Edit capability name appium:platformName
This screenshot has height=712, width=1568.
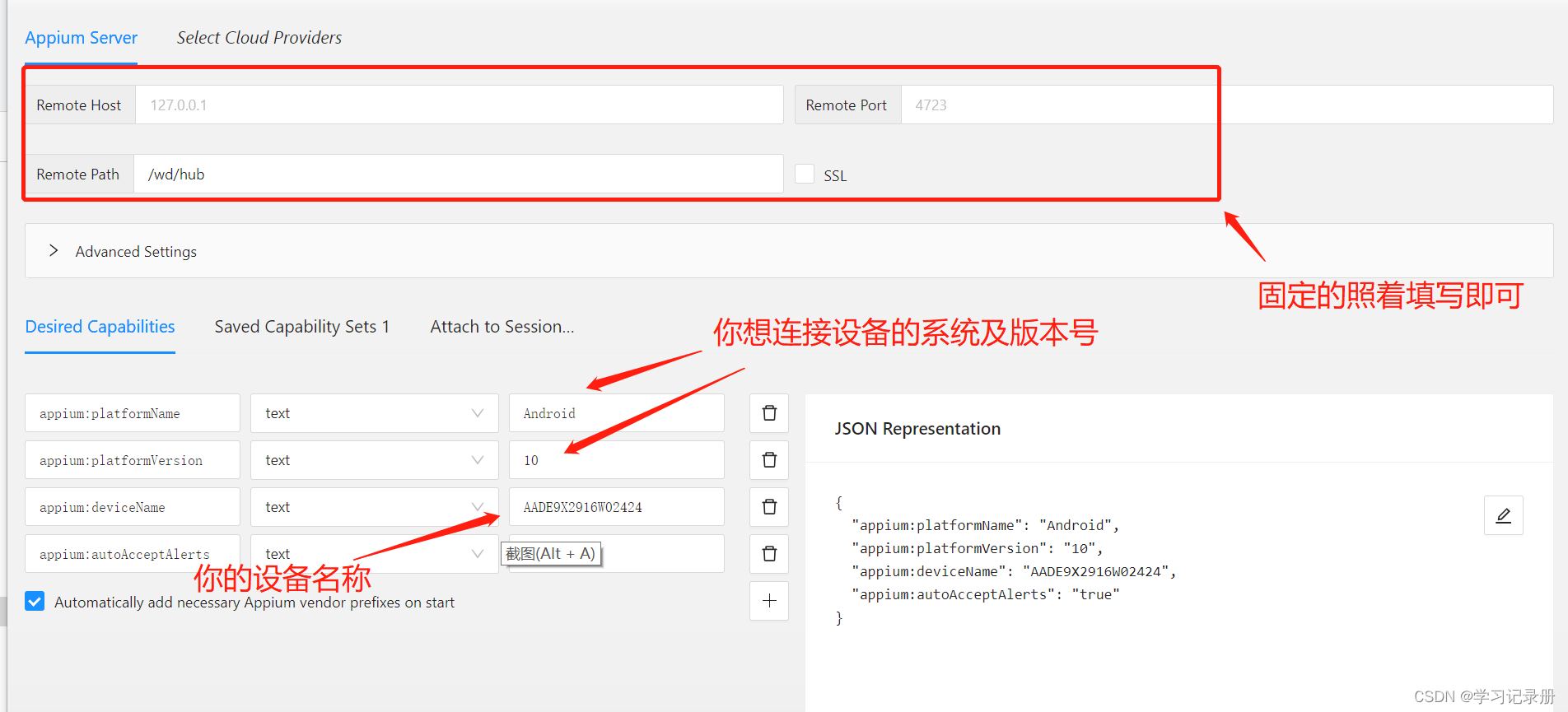[133, 413]
